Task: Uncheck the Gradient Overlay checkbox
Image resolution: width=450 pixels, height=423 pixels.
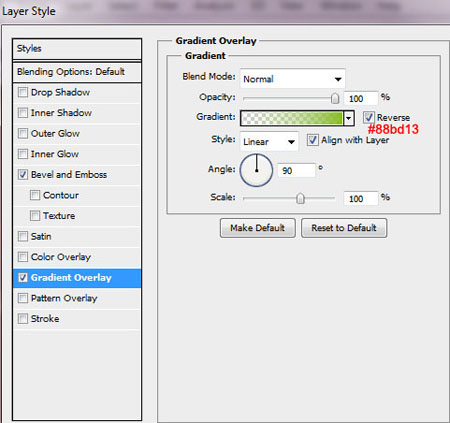Action: (x=23, y=277)
